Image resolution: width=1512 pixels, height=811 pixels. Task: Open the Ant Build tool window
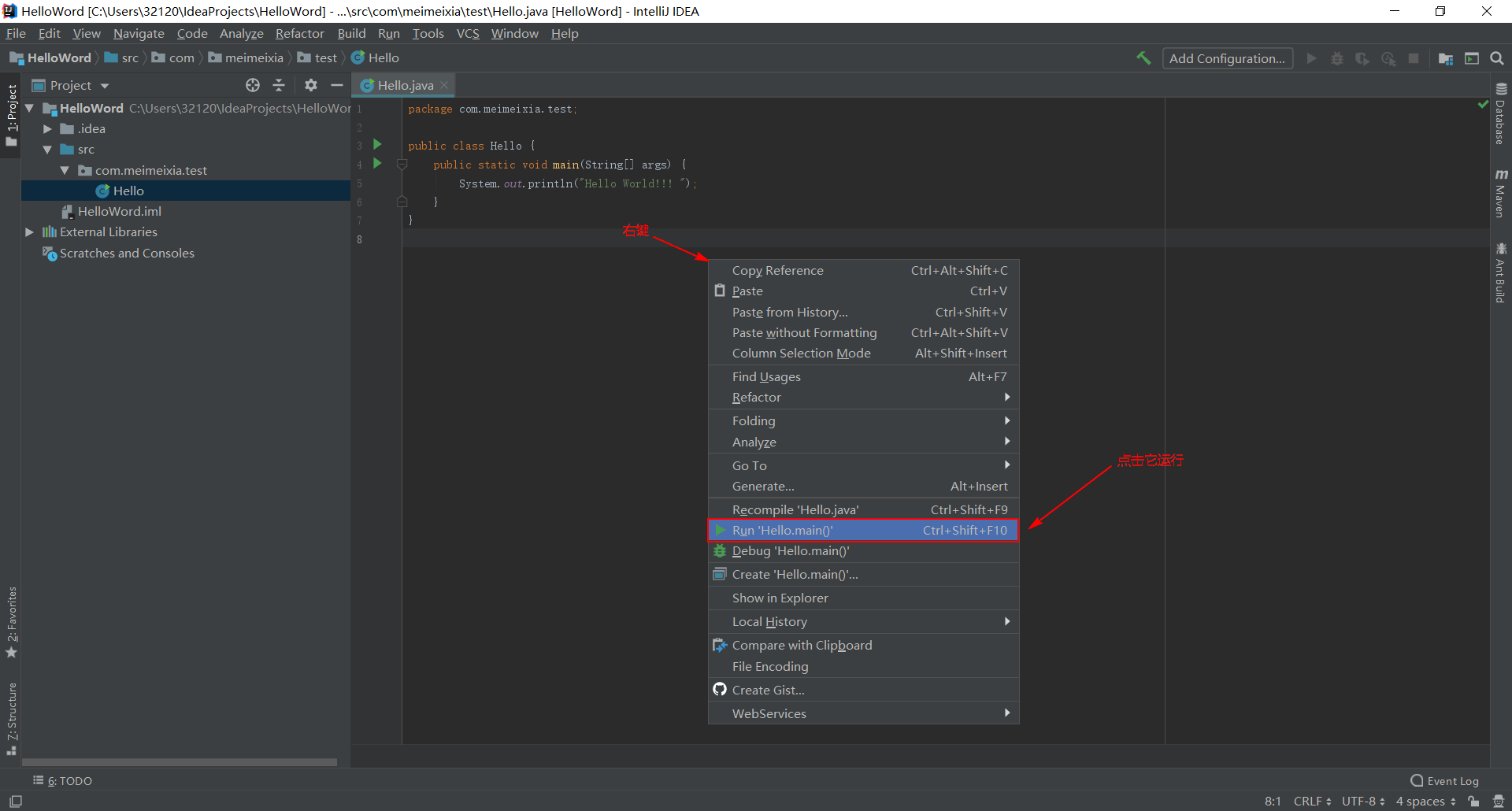click(x=1501, y=272)
